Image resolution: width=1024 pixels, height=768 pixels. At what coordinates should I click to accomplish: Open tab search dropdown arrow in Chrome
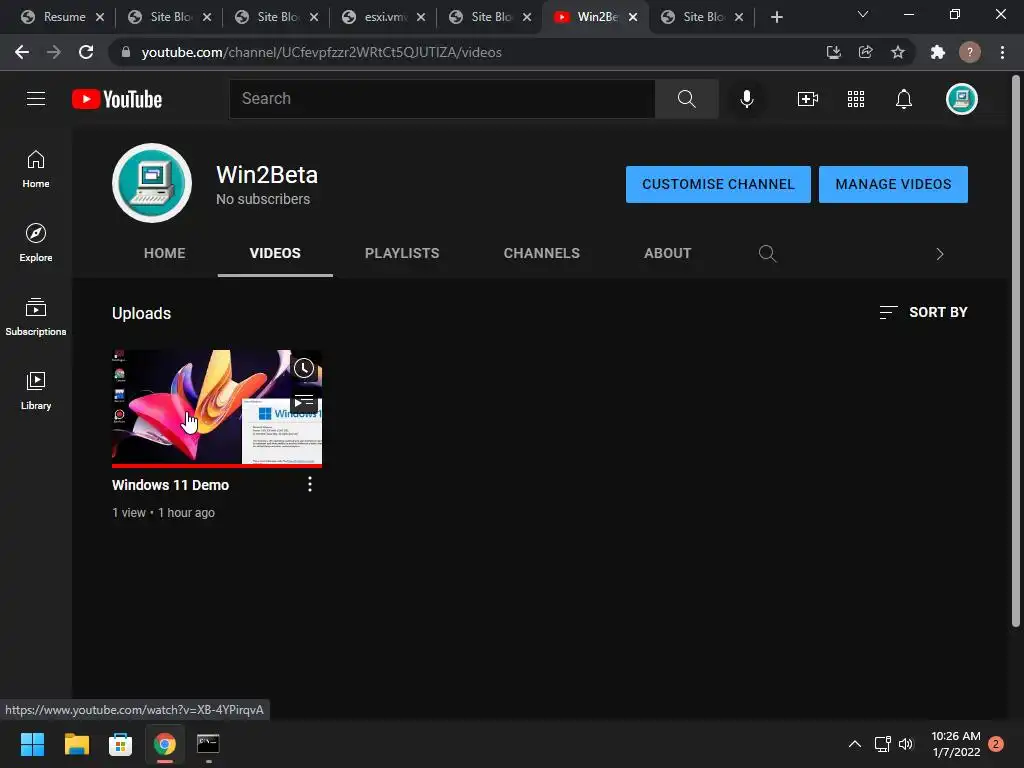863,14
